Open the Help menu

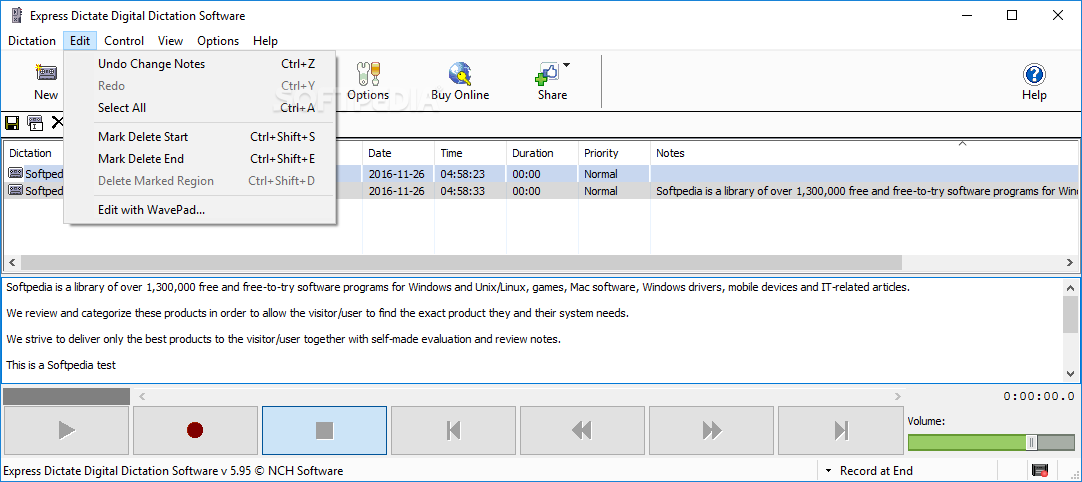pyautogui.click(x=265, y=41)
